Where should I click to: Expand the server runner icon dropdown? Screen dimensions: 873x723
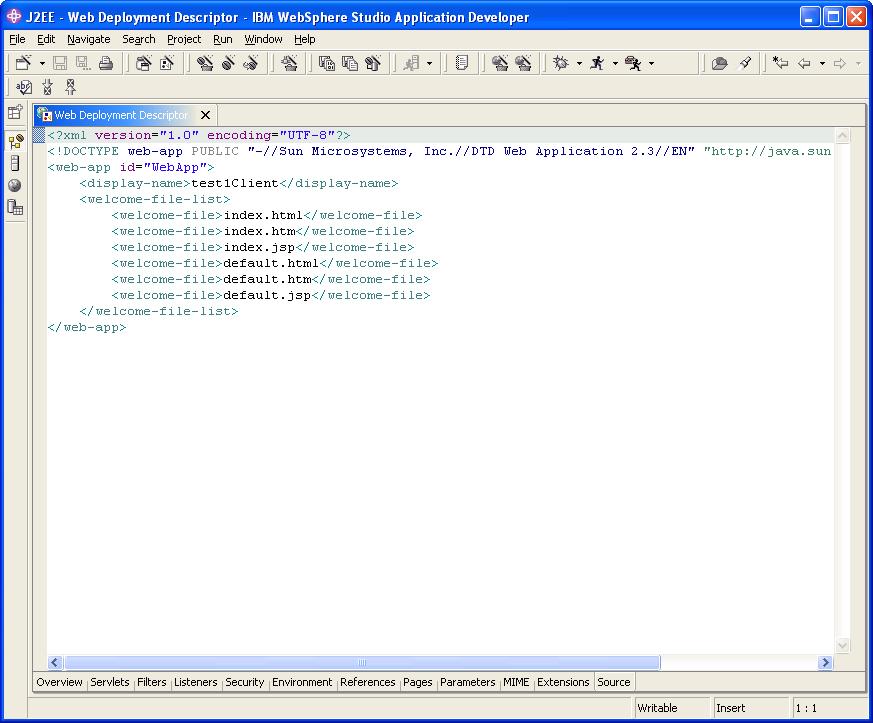click(x=429, y=63)
